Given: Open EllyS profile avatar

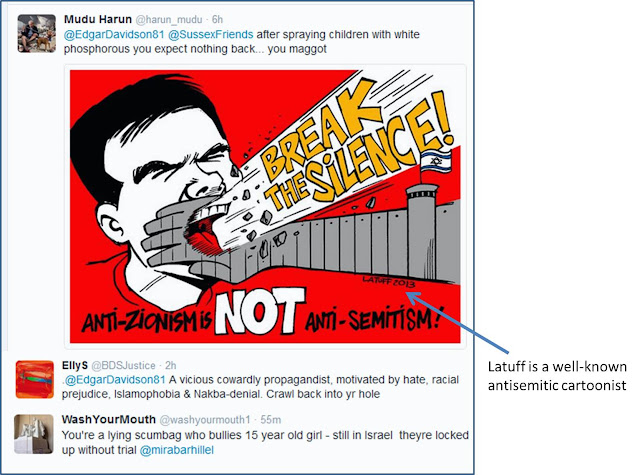Looking at the screenshot, I should coord(35,379).
